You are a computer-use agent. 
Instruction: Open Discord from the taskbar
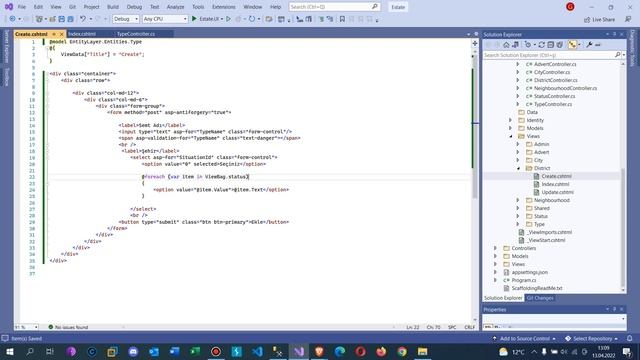(133, 351)
